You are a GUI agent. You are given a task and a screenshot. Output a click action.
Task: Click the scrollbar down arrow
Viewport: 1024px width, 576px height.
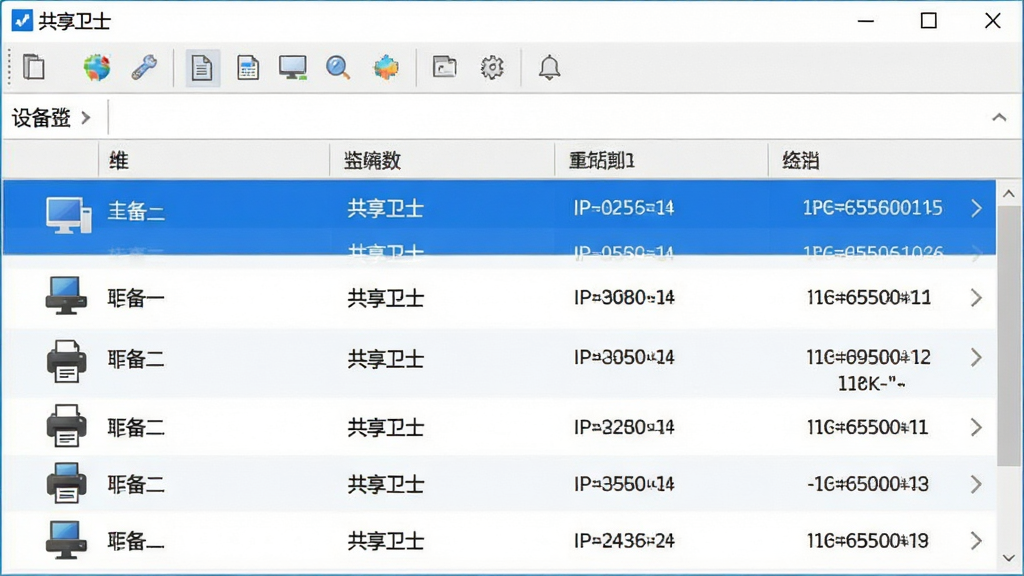1008,558
